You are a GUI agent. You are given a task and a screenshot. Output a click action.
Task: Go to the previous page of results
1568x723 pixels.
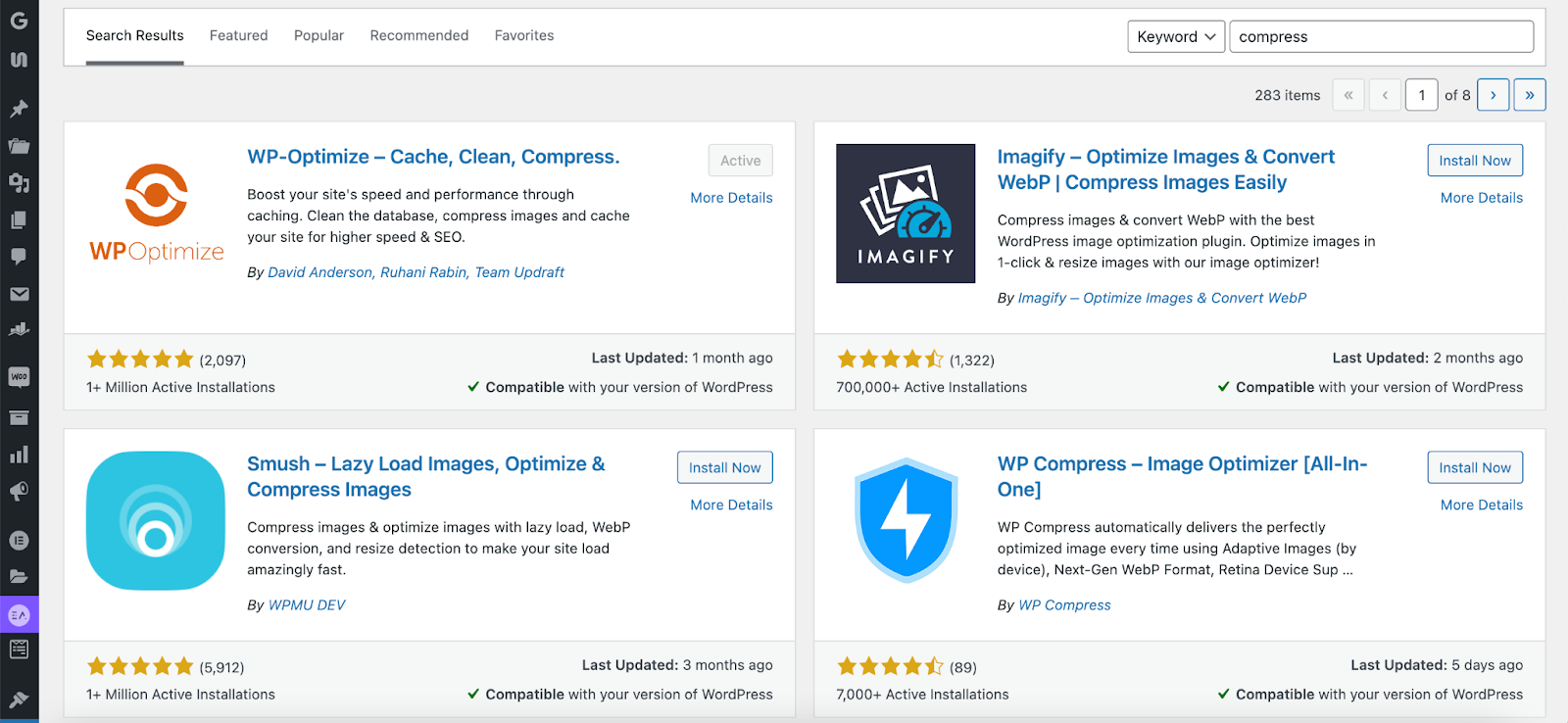(x=1385, y=95)
